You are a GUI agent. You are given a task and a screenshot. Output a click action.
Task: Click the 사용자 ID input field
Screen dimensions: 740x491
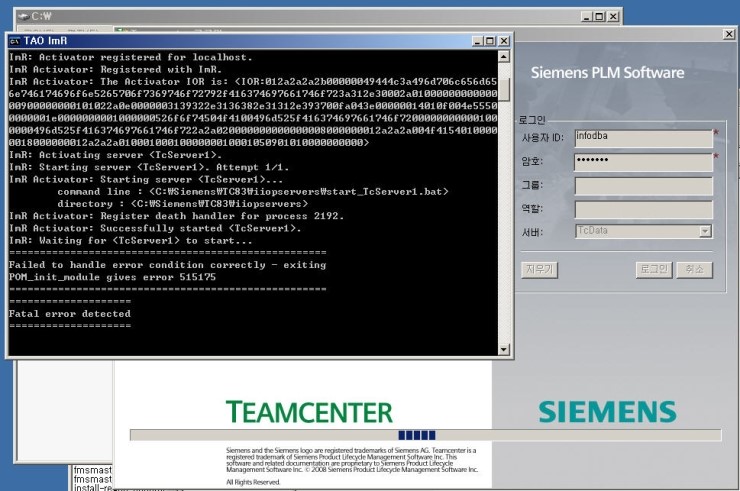[644, 138]
